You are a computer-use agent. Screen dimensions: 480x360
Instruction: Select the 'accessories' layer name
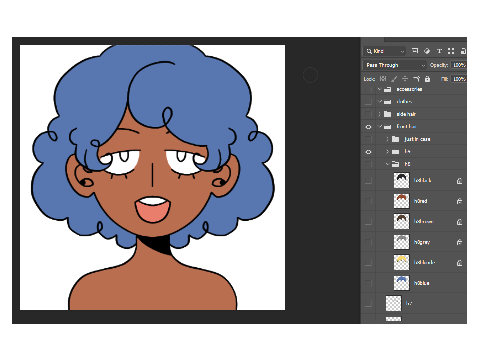coord(409,89)
